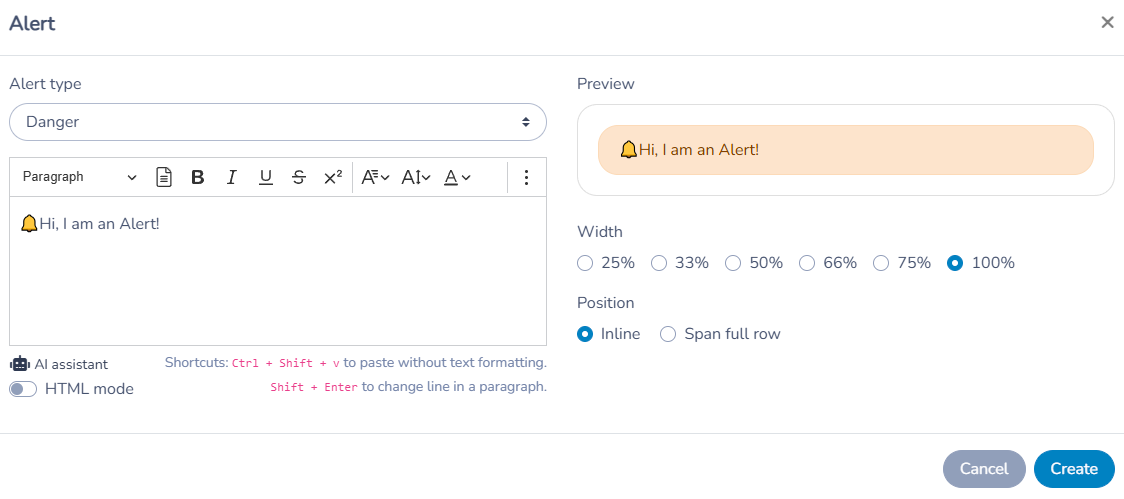Open the font color dropdown

tap(457, 177)
